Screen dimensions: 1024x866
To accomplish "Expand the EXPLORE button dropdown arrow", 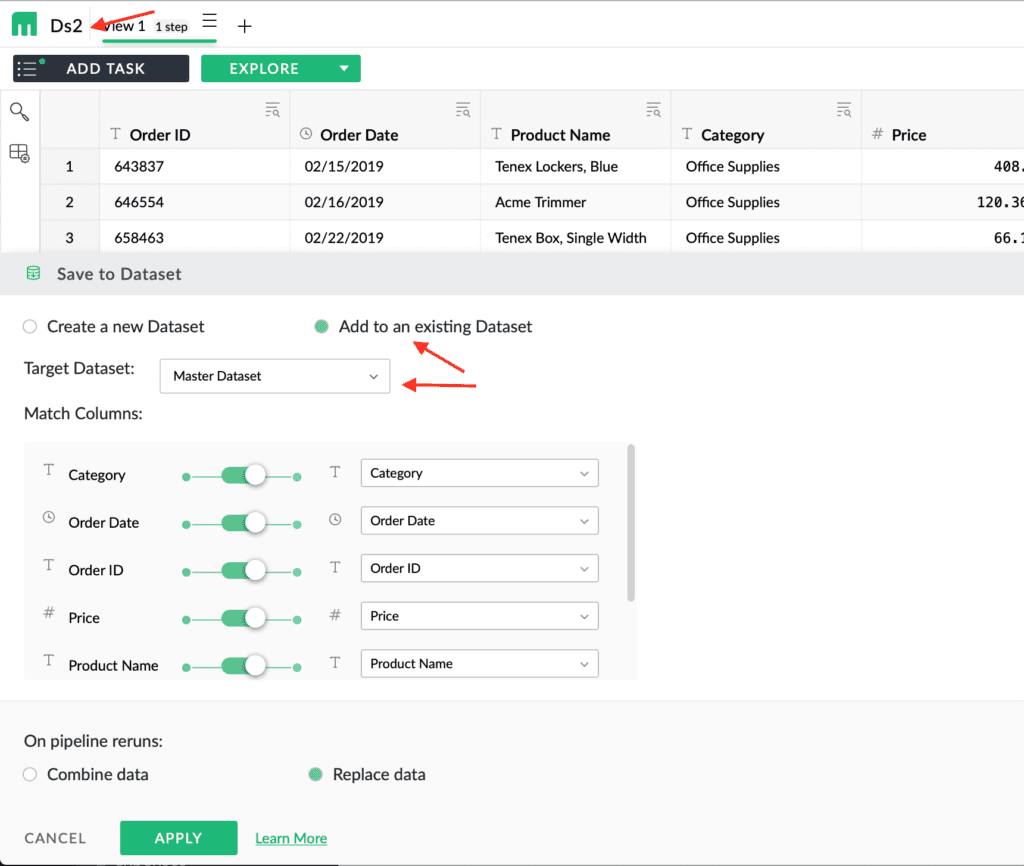I will 344,69.
